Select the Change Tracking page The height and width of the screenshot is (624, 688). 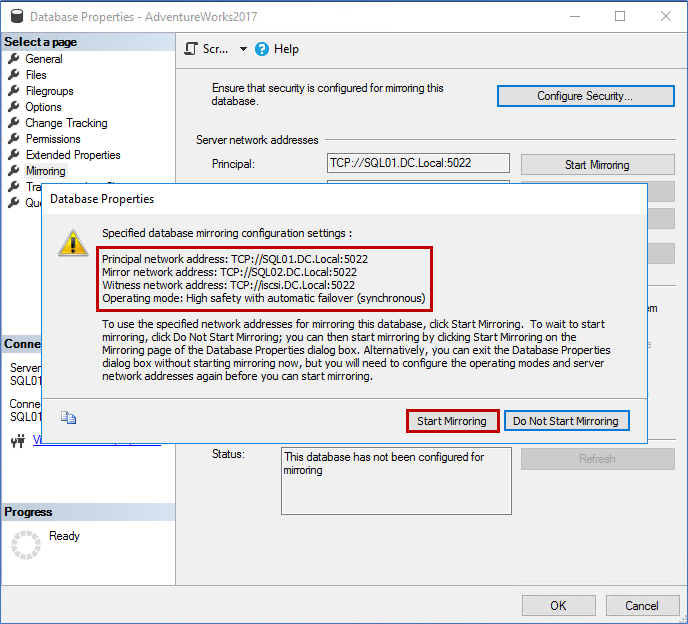coord(66,123)
